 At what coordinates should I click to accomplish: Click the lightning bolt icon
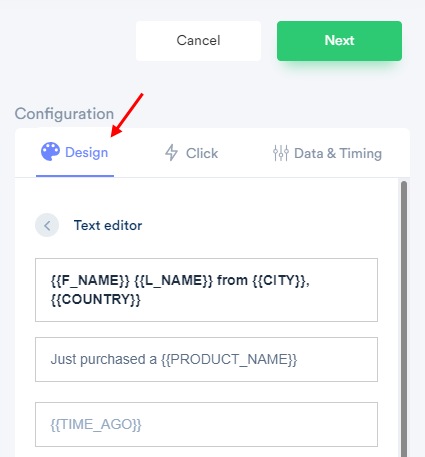click(171, 153)
